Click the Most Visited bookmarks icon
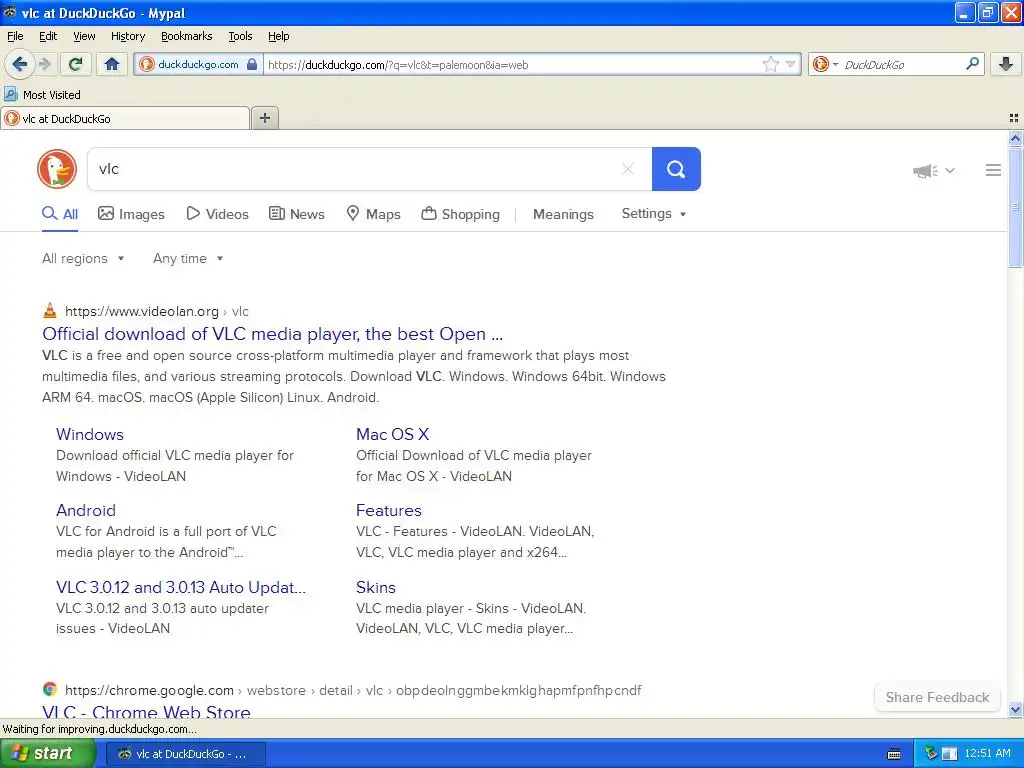The image size is (1024, 768). 10,95
